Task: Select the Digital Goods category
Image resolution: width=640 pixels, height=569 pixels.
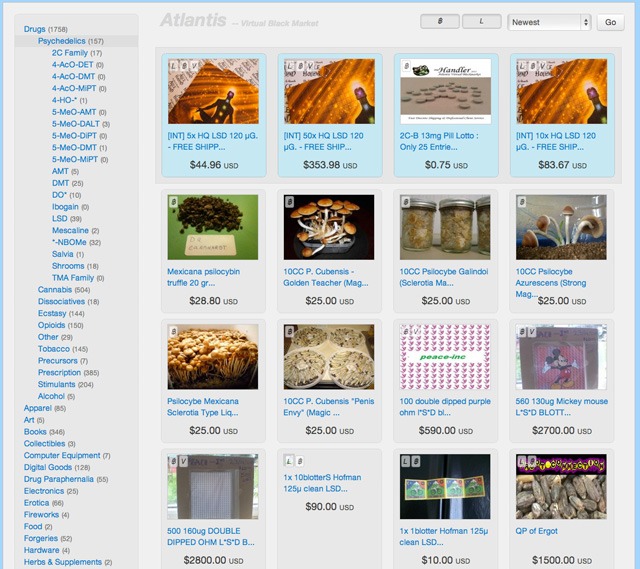Action: tap(48, 468)
